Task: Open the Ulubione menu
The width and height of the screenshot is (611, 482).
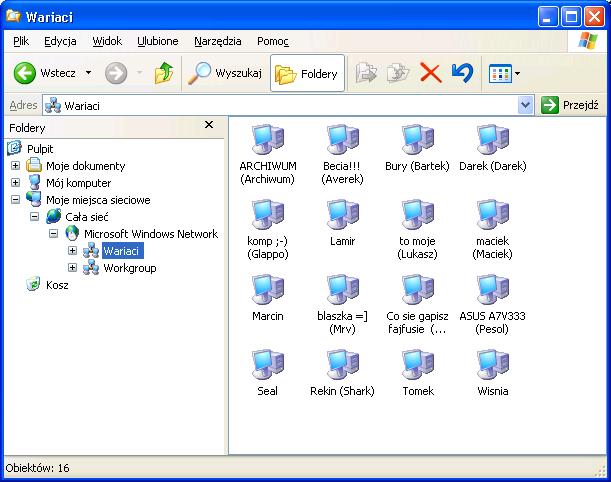Action: [x=157, y=41]
